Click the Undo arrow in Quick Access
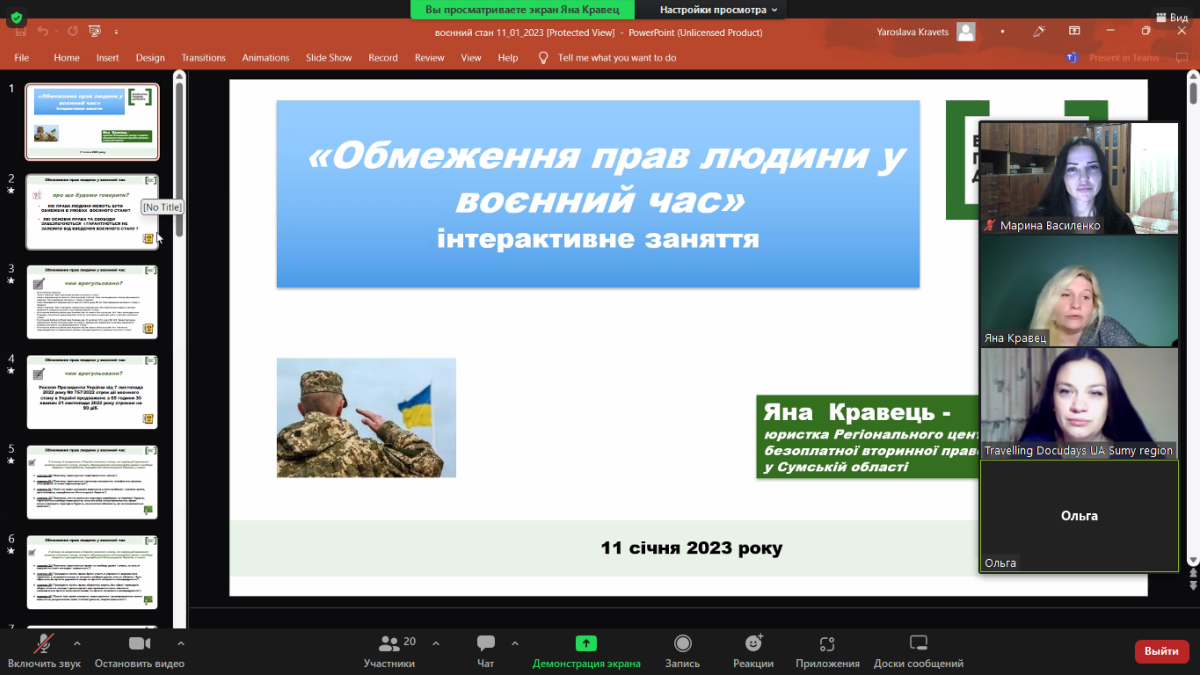1200x675 pixels. (x=44, y=32)
